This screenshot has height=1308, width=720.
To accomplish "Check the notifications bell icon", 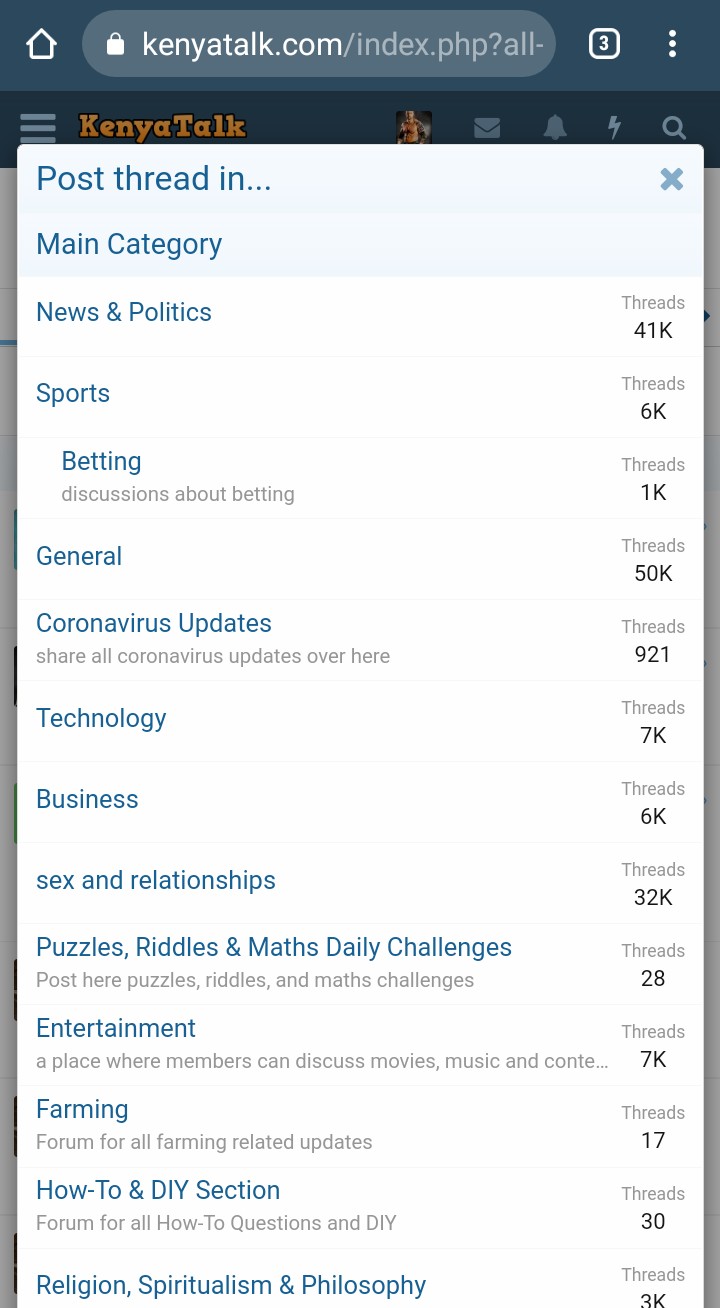I will coord(555,127).
